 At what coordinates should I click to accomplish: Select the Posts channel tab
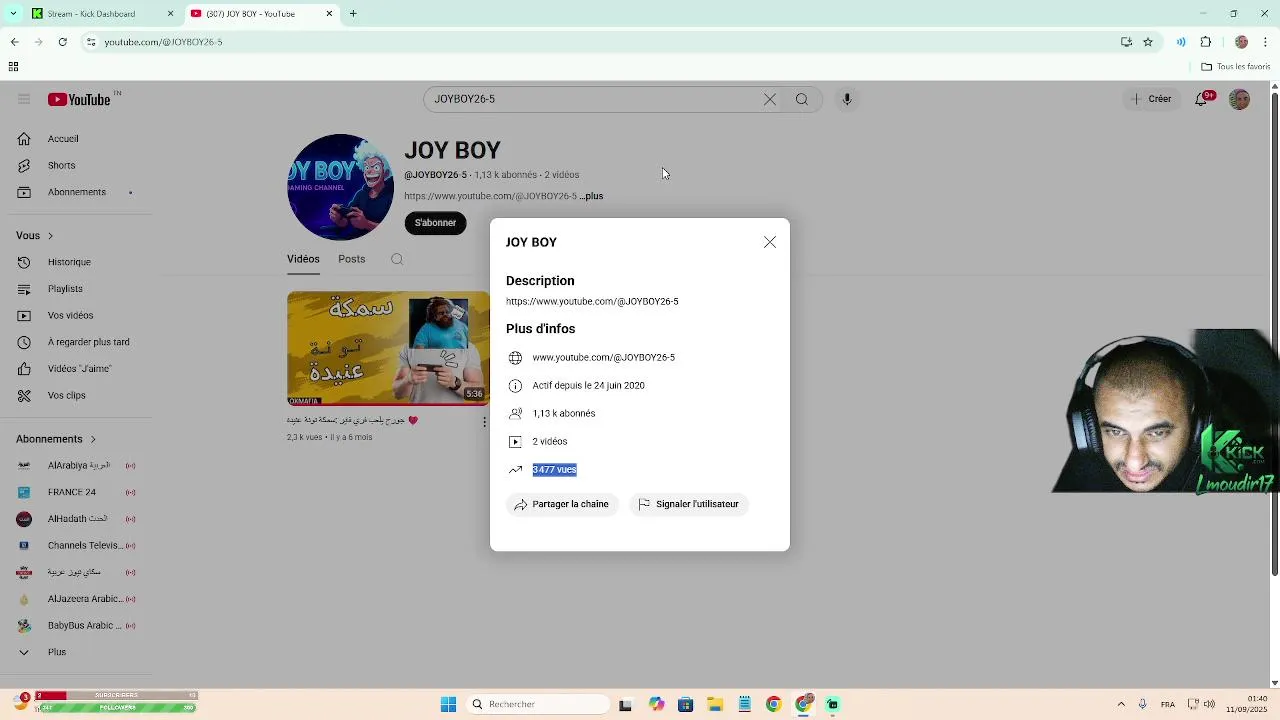click(351, 259)
